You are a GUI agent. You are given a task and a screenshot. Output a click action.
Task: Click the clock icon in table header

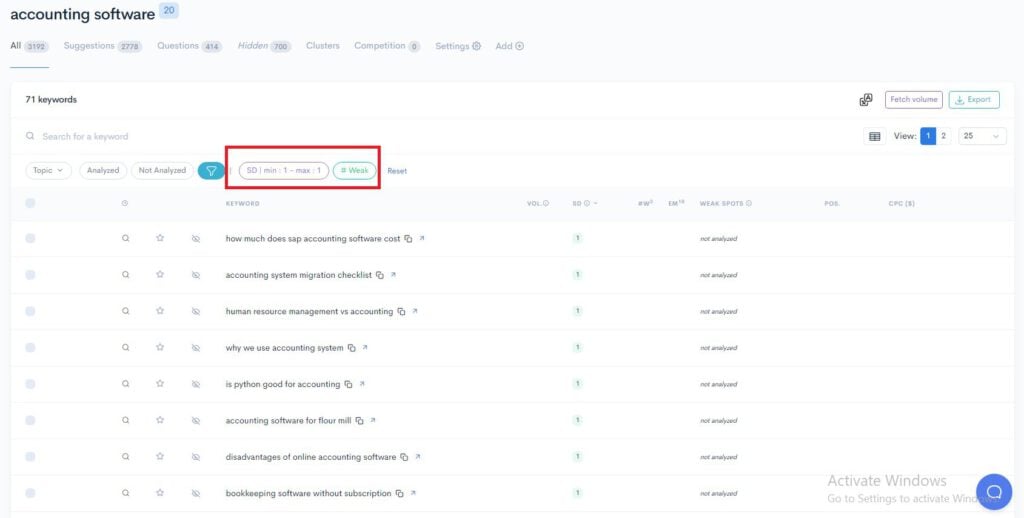125,204
